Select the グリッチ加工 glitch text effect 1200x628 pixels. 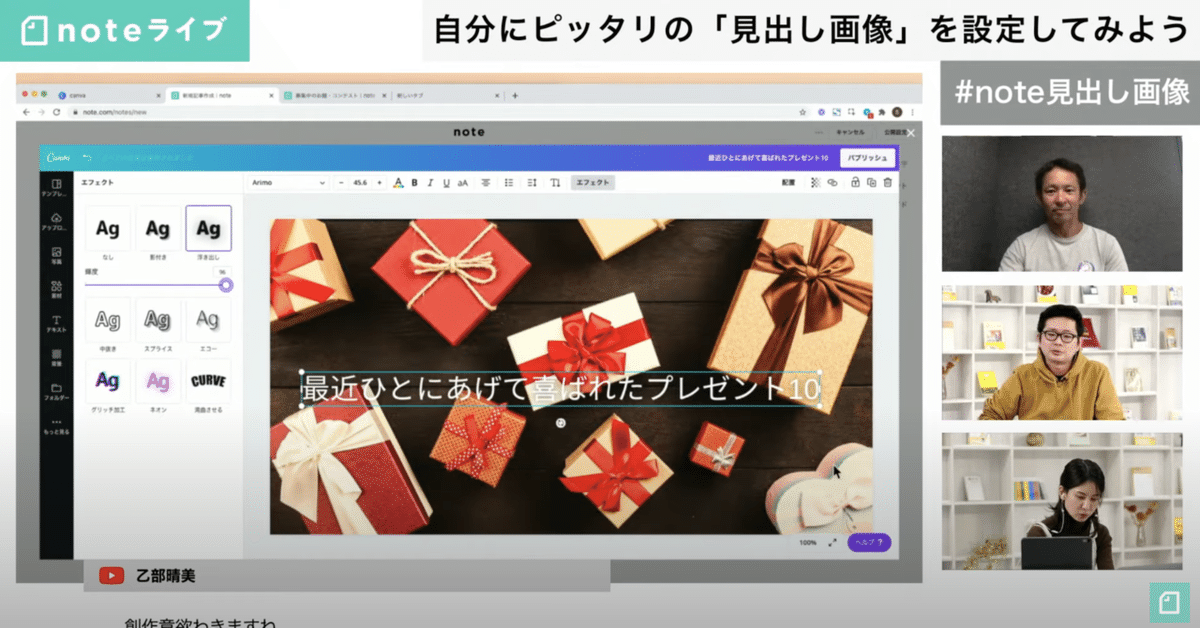(108, 381)
